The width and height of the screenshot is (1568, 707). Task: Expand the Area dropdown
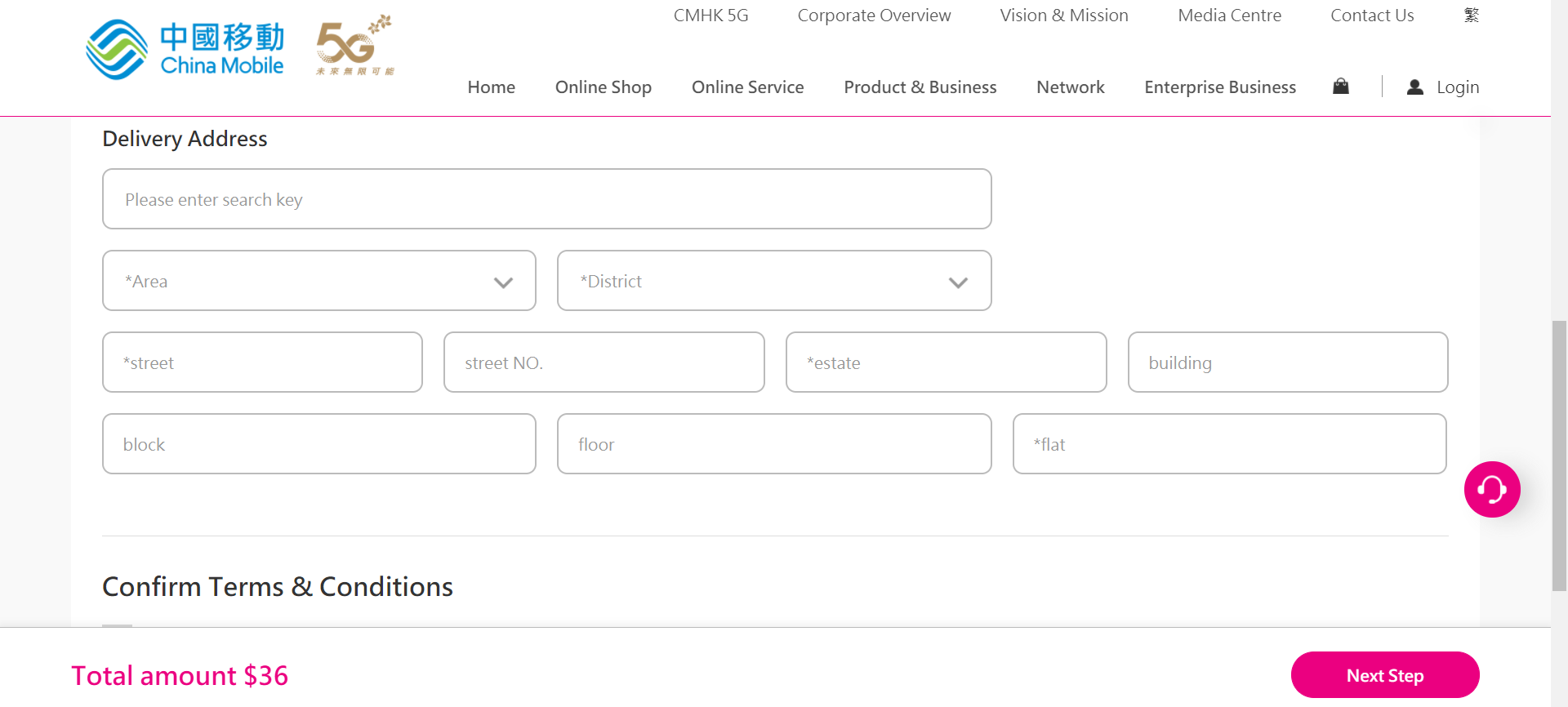point(319,281)
